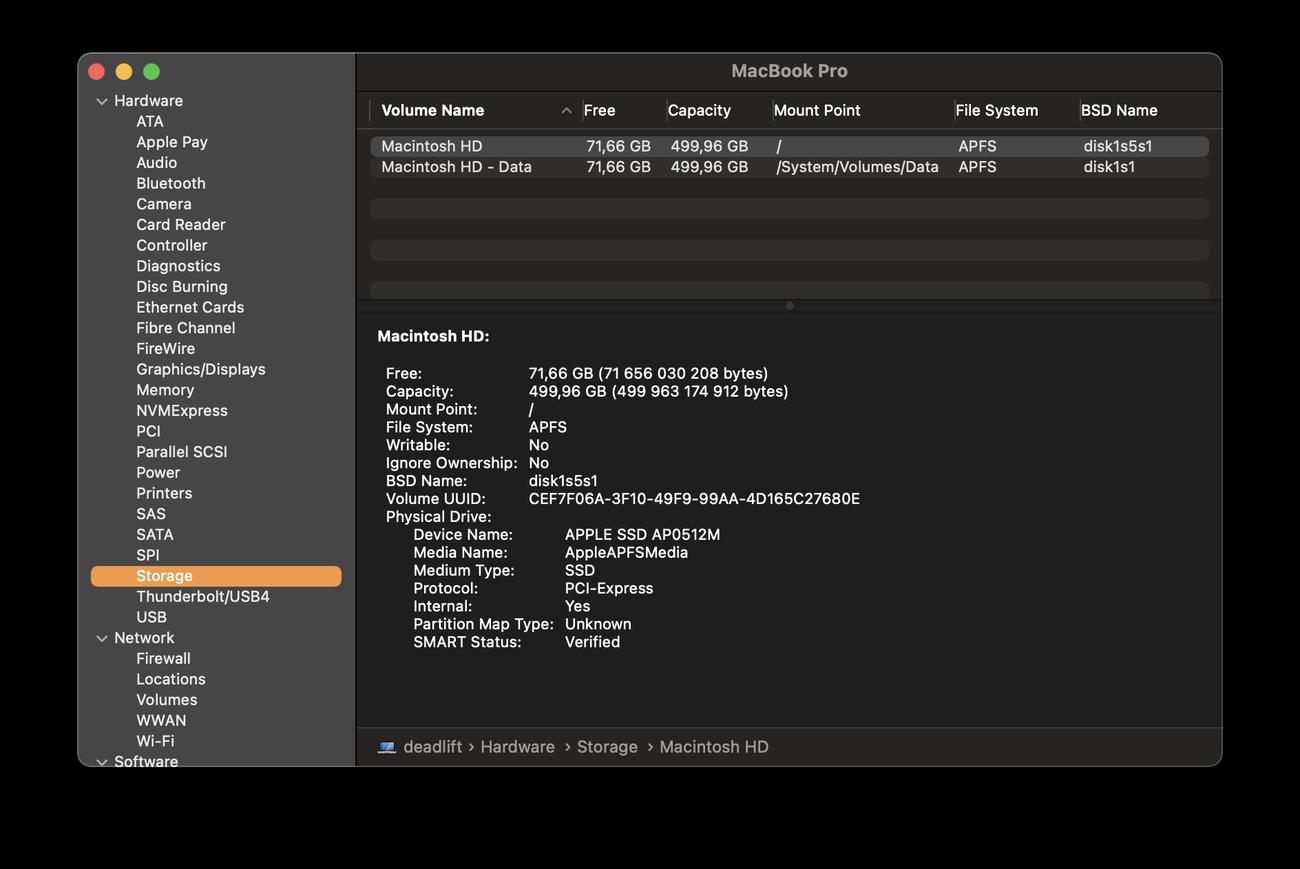This screenshot has width=1300, height=869.
Task: Click Macintosh HD in the path bar
Action: (x=714, y=747)
